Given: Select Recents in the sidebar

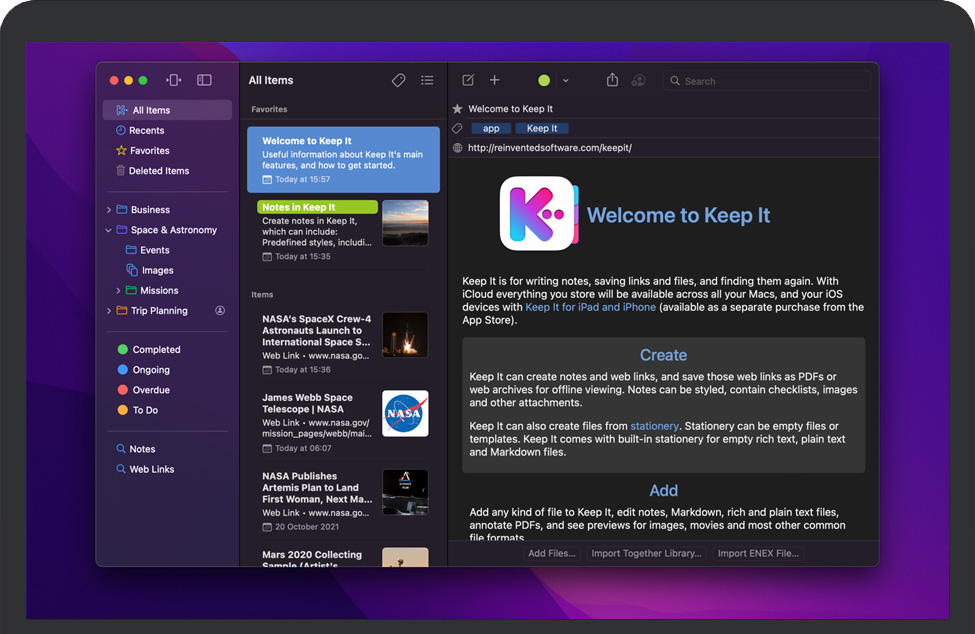Looking at the screenshot, I should (x=146, y=130).
